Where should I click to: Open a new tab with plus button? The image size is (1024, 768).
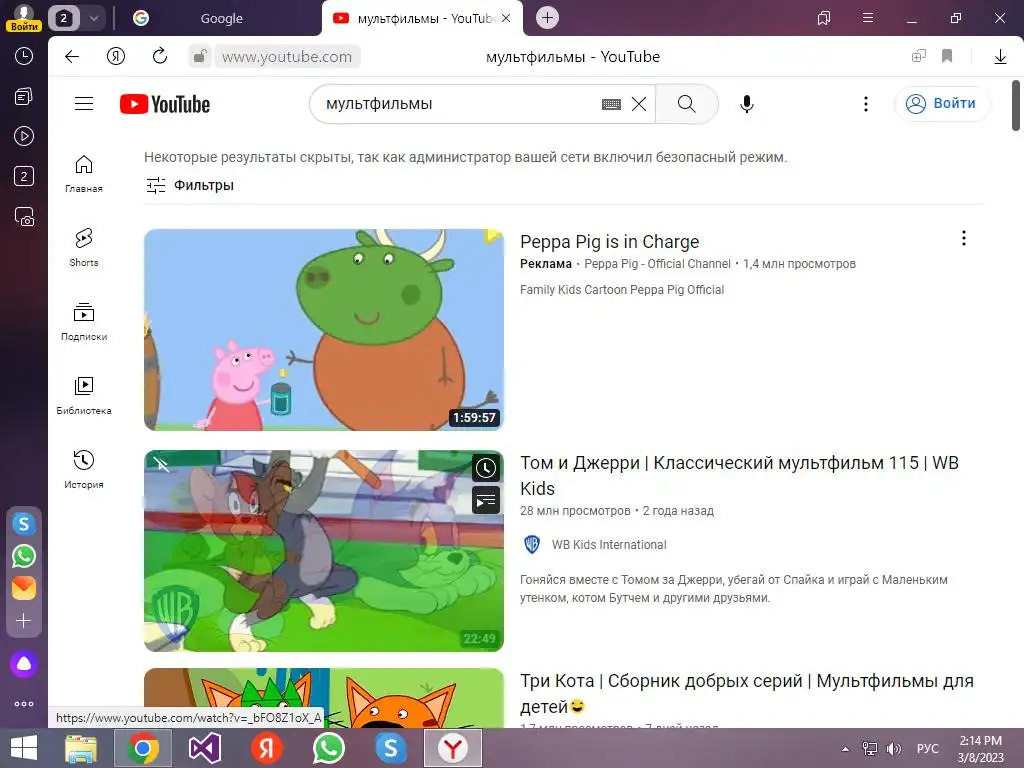pos(547,18)
